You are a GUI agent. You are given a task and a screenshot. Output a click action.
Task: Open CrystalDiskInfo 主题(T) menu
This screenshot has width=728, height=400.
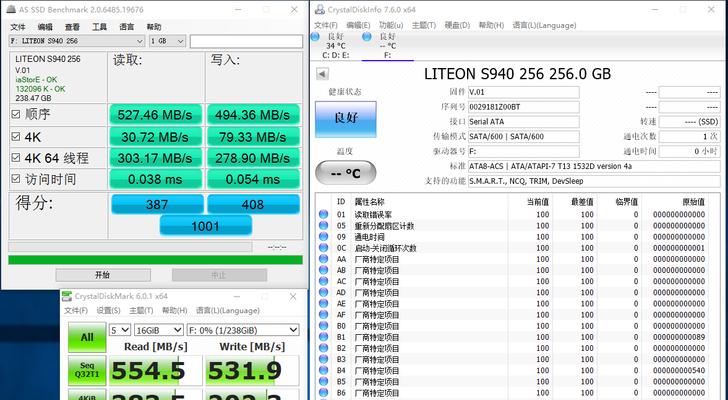[424, 25]
